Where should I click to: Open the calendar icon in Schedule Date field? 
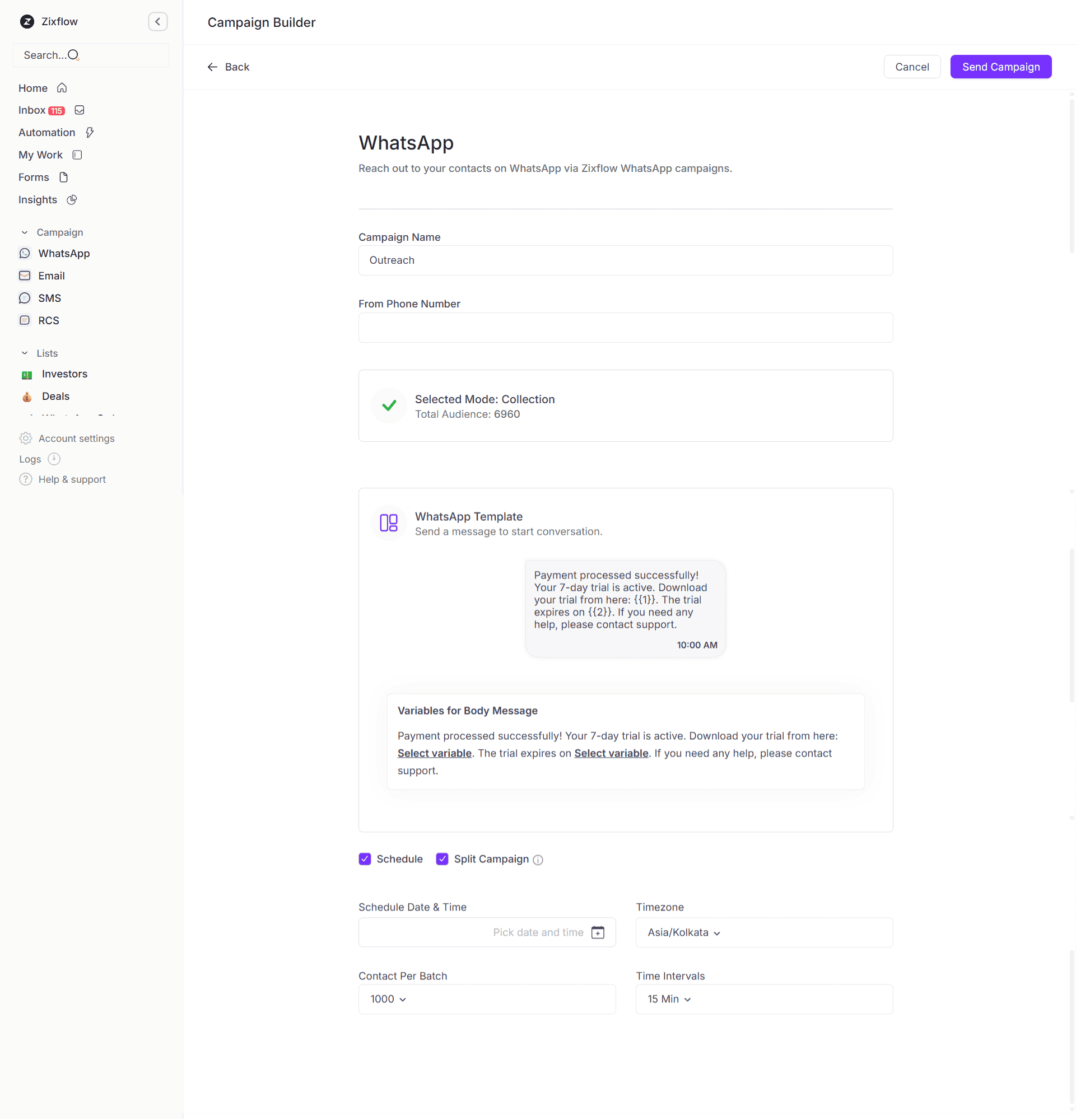tap(598, 932)
